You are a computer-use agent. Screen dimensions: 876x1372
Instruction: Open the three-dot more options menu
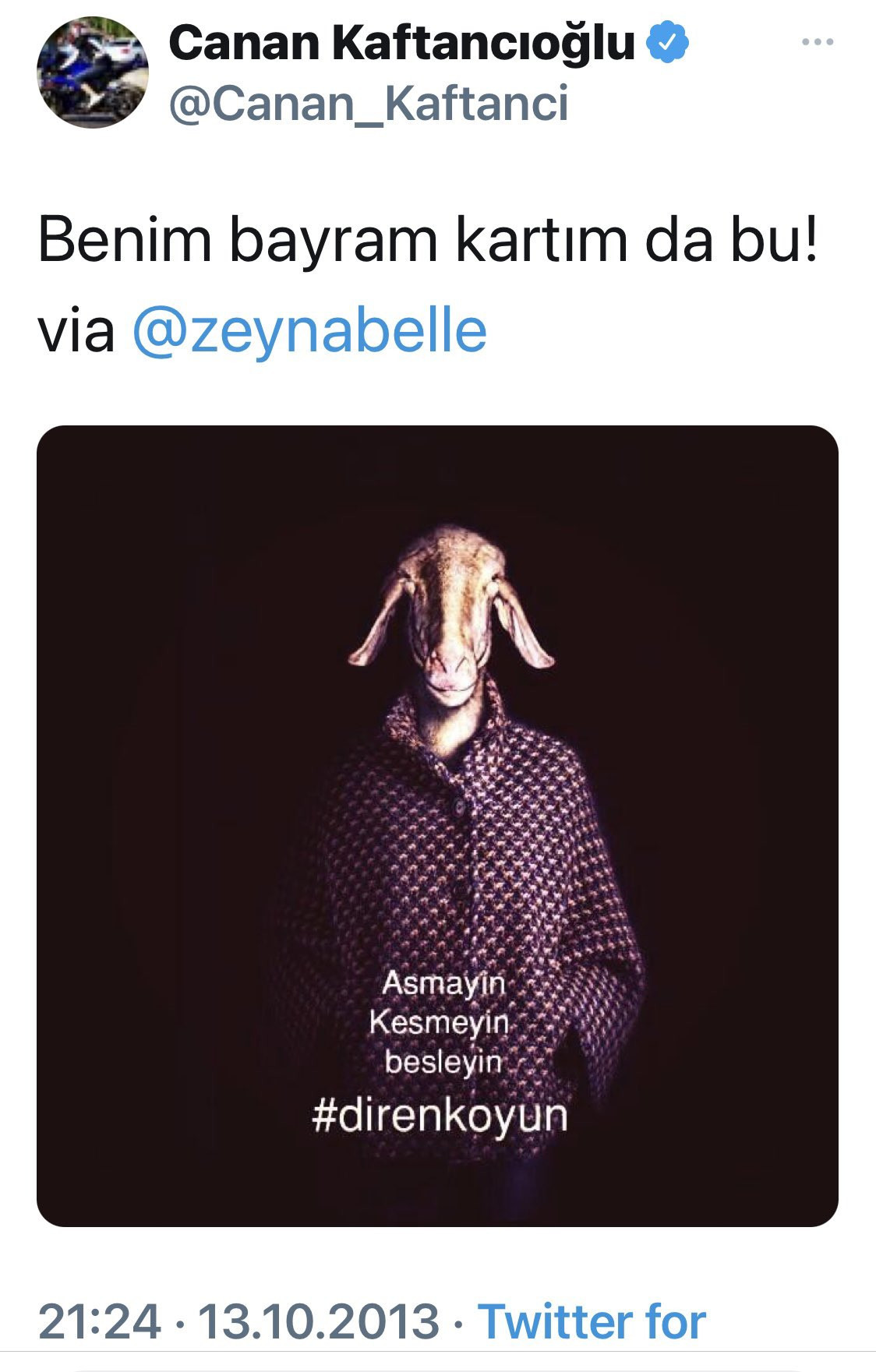(x=817, y=42)
